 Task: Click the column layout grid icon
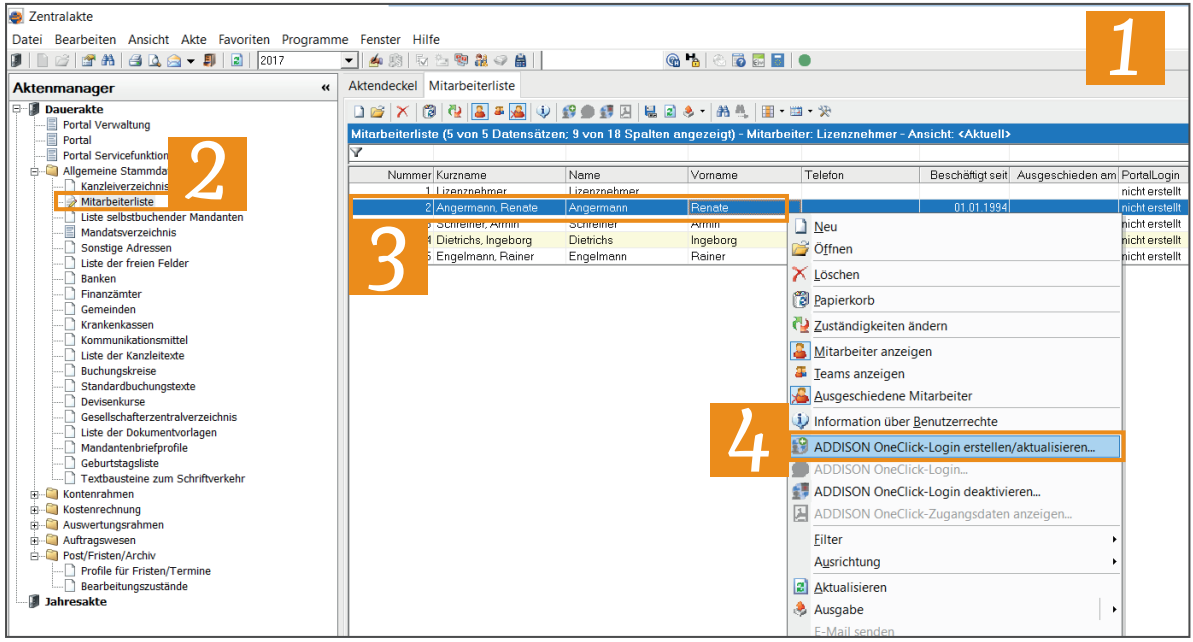[x=768, y=112]
